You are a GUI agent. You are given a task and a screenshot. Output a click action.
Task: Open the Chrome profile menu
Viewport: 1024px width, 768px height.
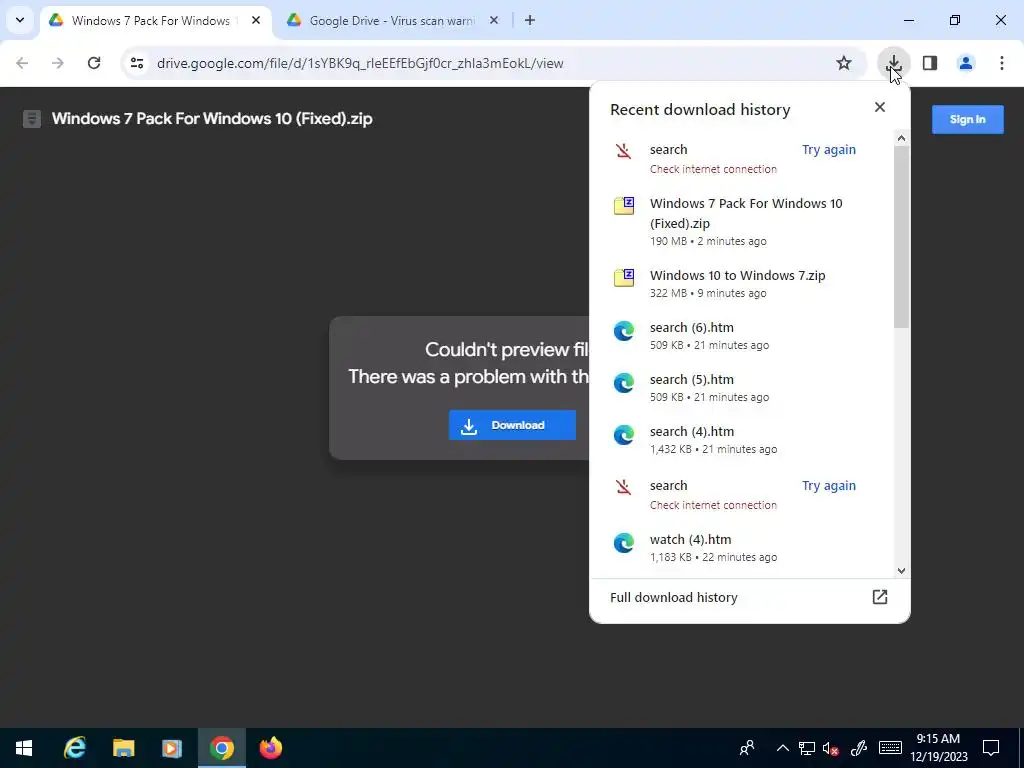click(x=966, y=63)
